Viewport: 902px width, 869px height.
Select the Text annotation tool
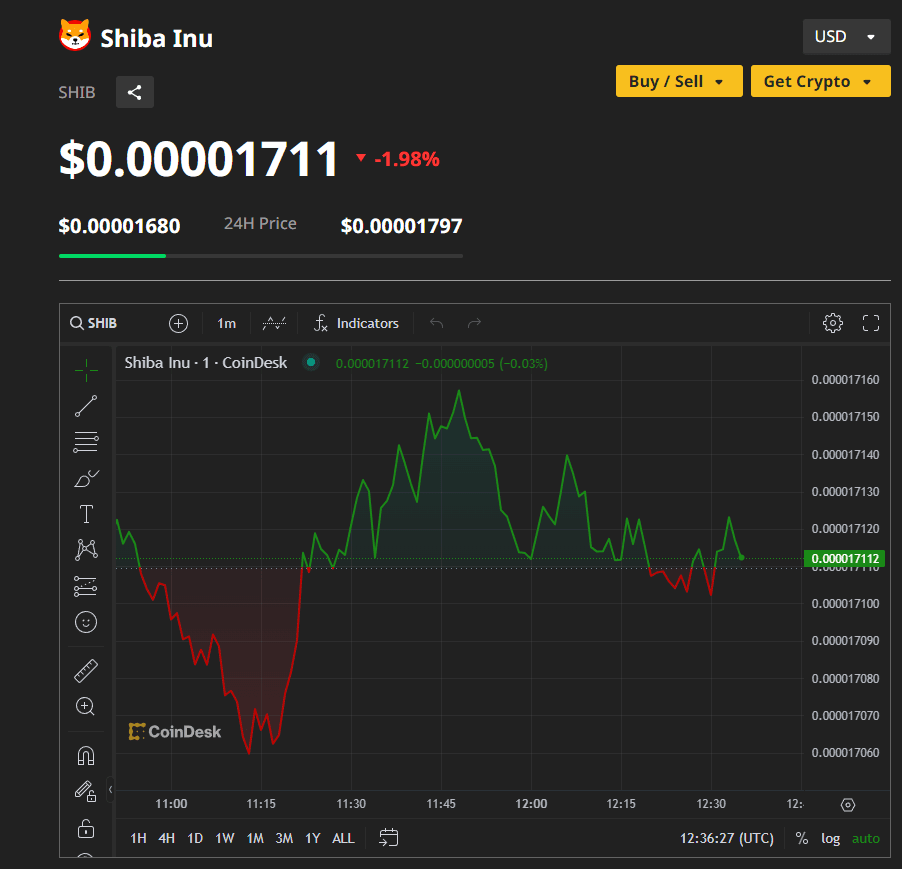point(86,514)
